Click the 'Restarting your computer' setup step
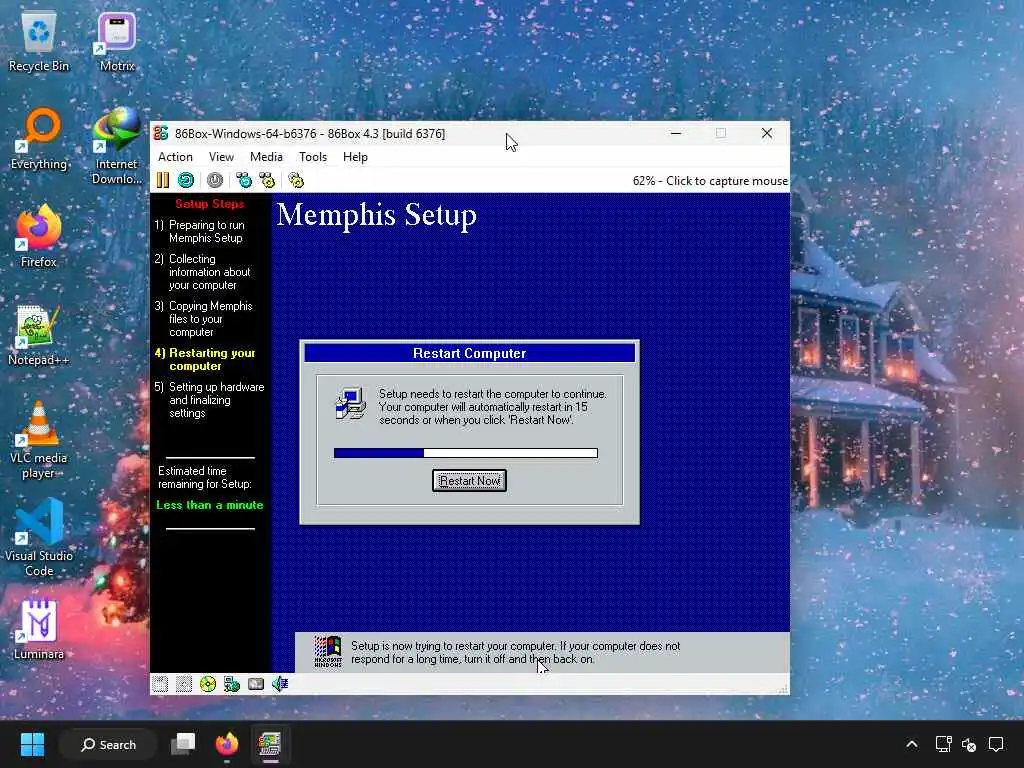Screen dimensions: 1024x768 pos(205,359)
